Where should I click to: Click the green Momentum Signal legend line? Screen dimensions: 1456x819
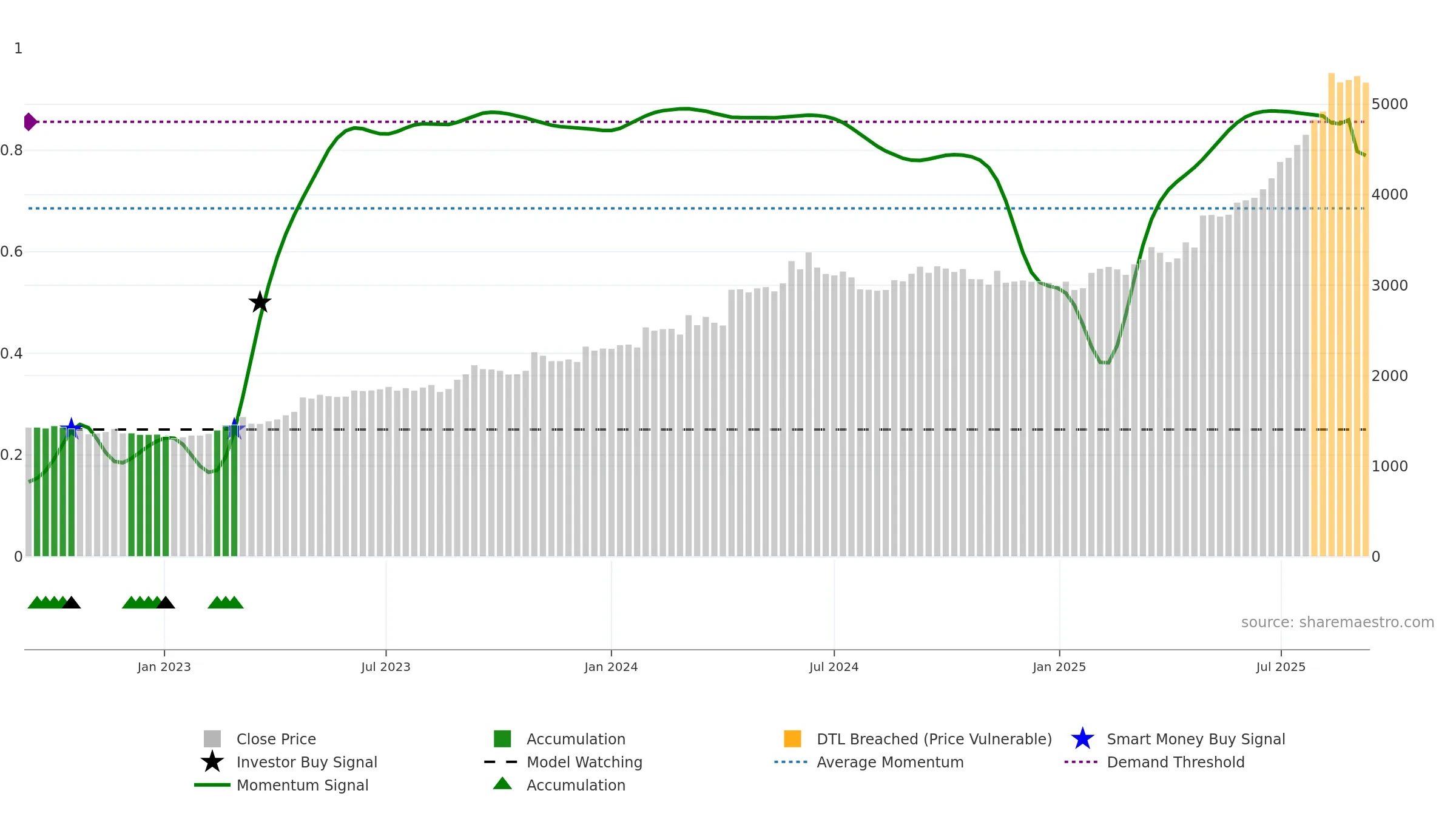click(212, 785)
